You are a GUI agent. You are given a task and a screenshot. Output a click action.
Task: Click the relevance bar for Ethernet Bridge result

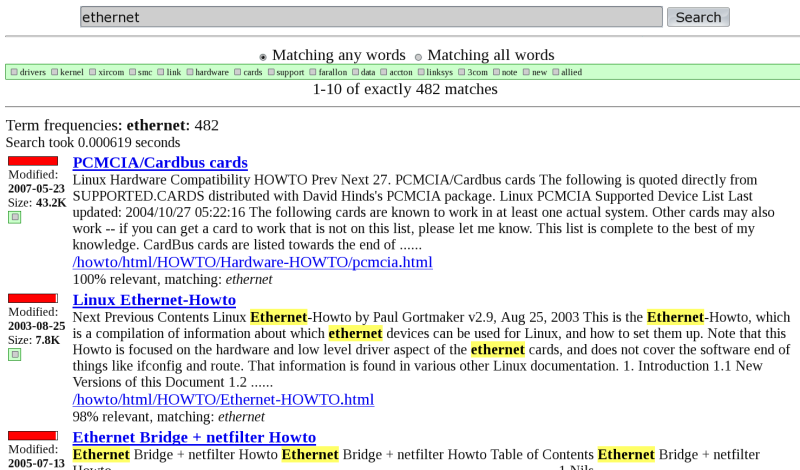tap(33, 435)
